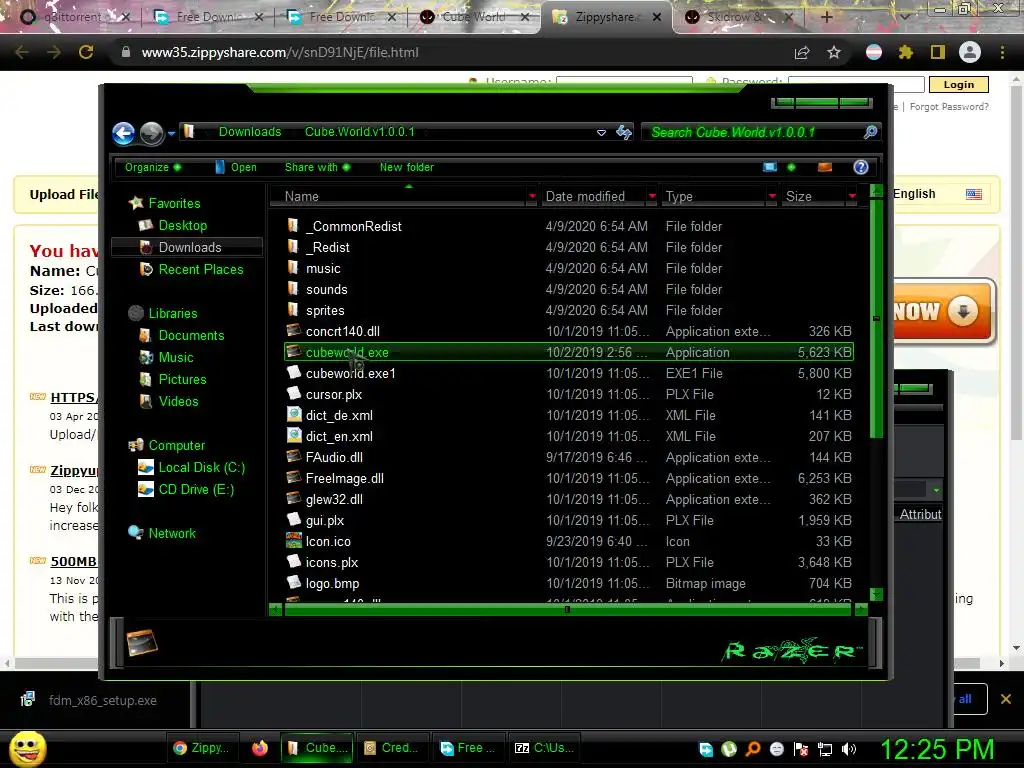Open the _CommonRedist folder
This screenshot has height=768, width=1024.
tap(353, 226)
